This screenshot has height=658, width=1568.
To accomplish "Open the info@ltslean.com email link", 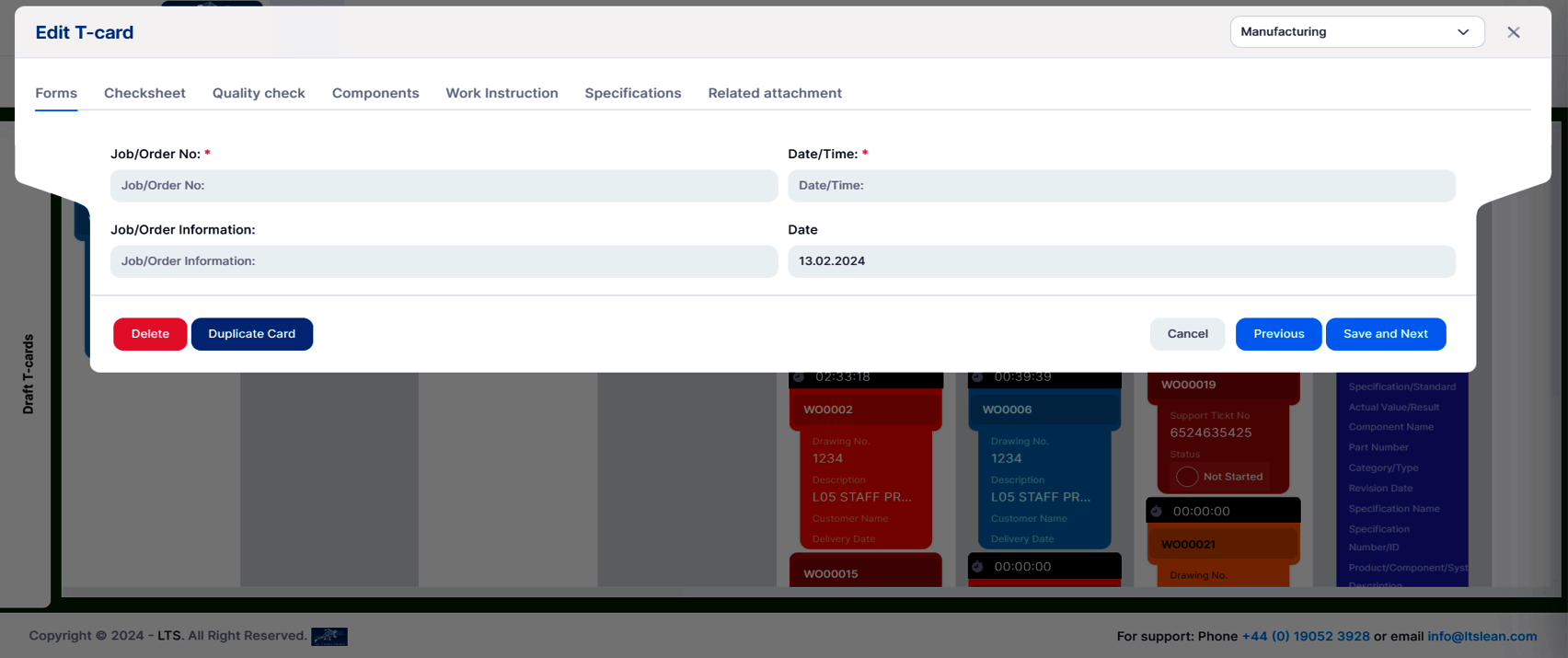I will point(1482,636).
